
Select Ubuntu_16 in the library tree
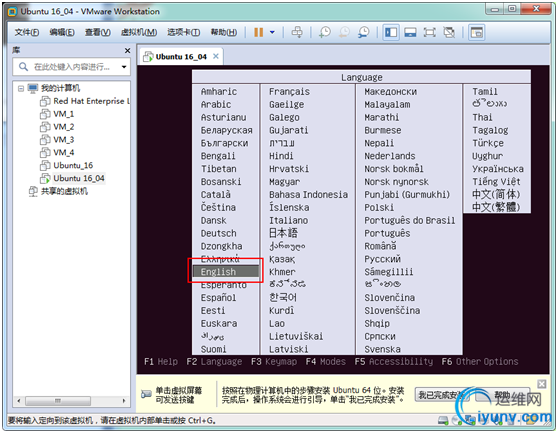pos(67,165)
